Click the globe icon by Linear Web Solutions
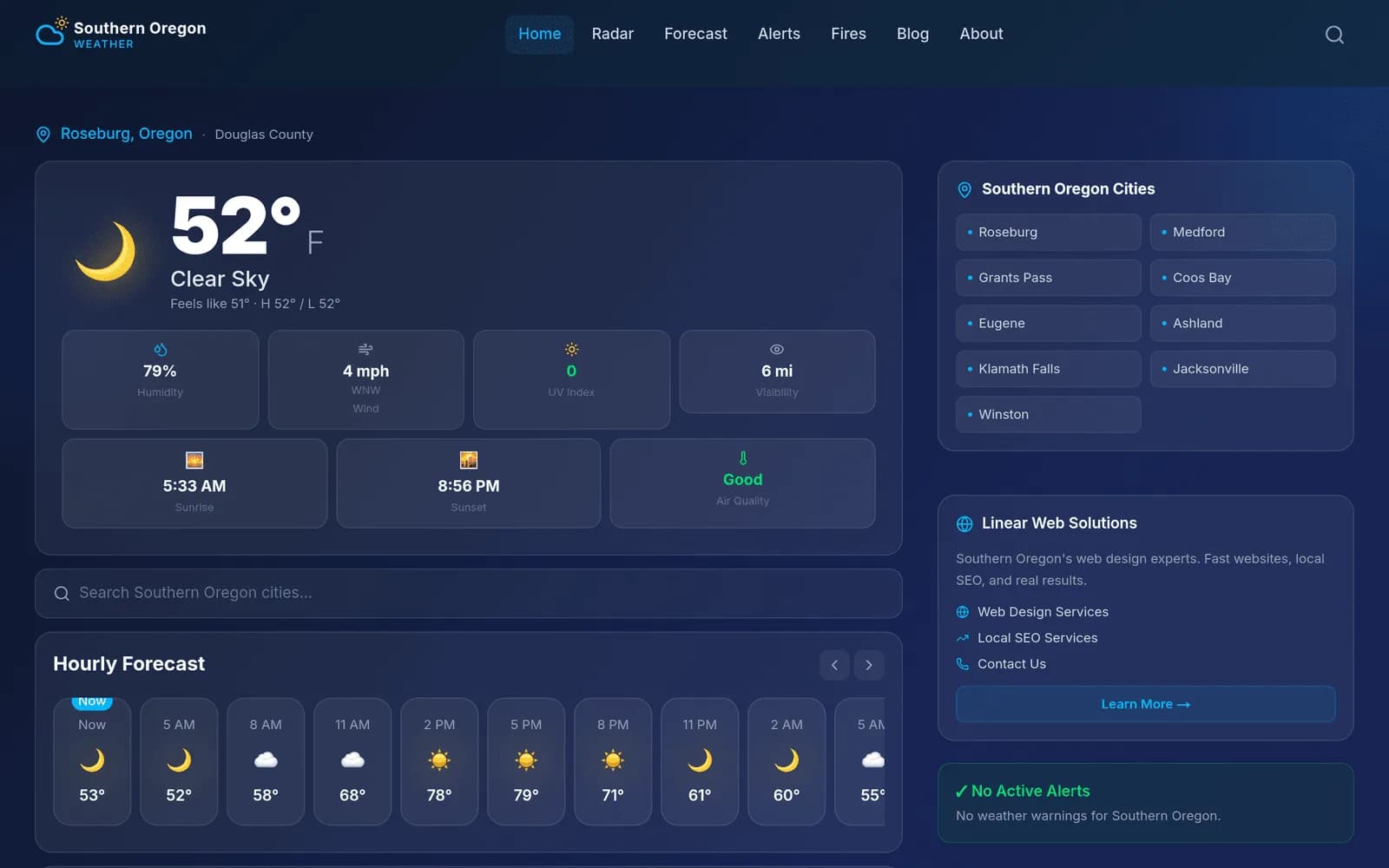The height and width of the screenshot is (868, 1389). coord(964,523)
